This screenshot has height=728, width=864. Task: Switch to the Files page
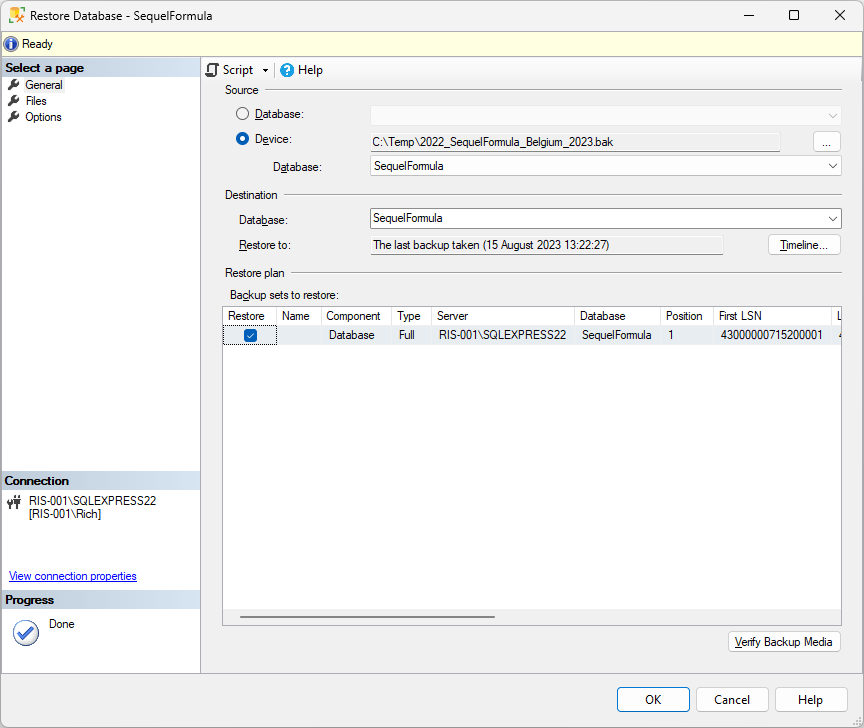(36, 101)
